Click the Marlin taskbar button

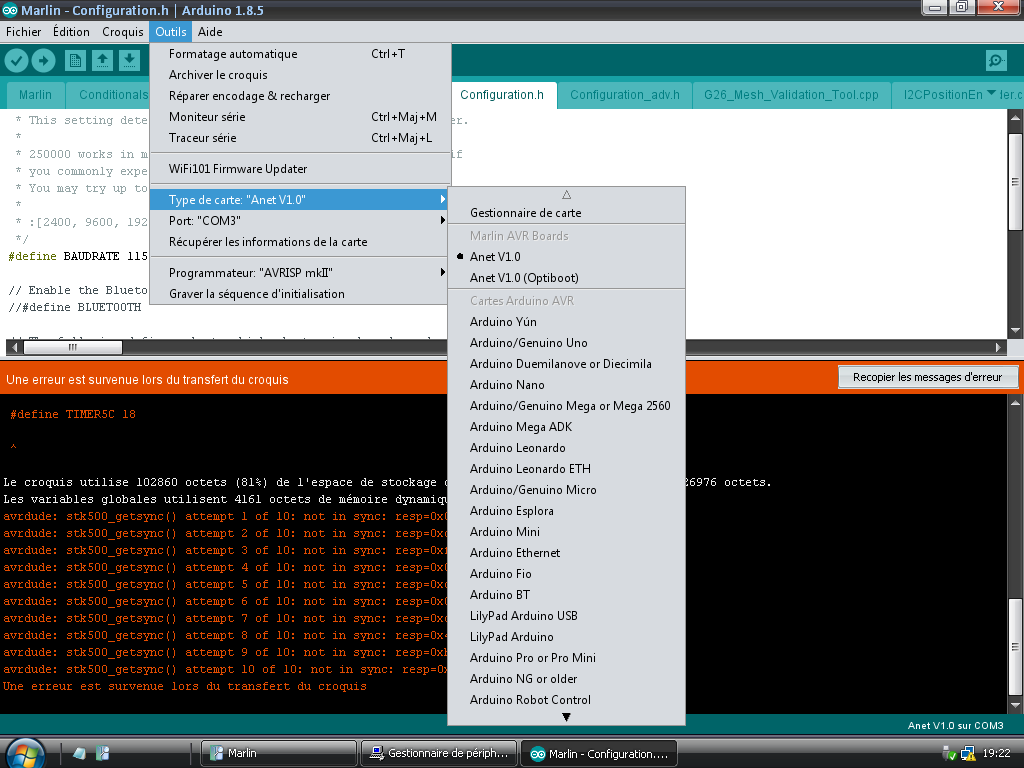pos(279,754)
